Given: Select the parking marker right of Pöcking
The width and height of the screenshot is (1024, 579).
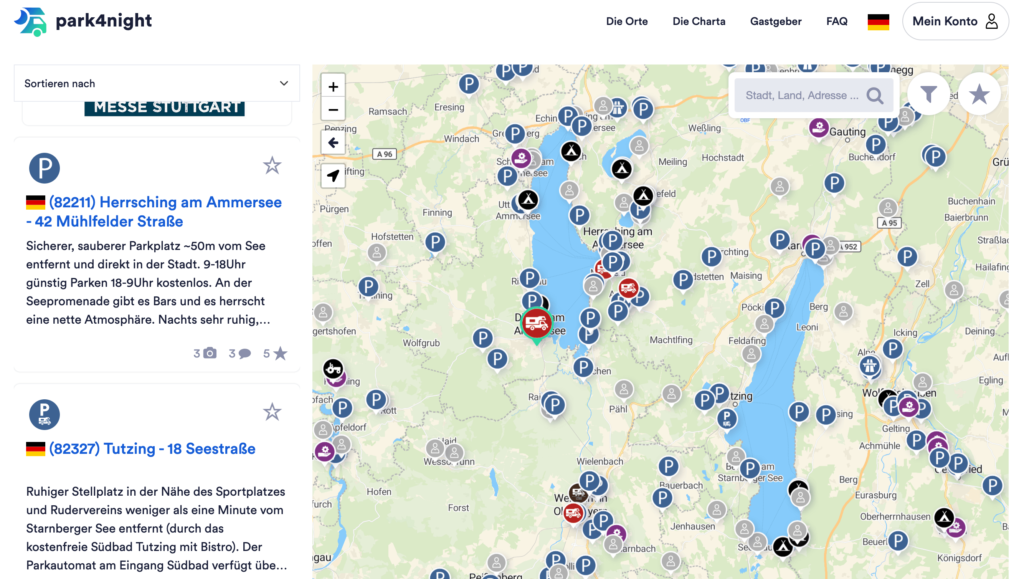Looking at the screenshot, I should pos(775,307).
